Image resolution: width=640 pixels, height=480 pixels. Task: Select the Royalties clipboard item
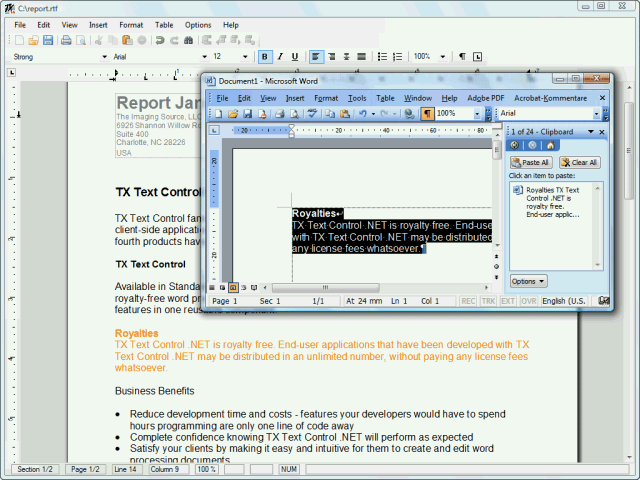552,201
